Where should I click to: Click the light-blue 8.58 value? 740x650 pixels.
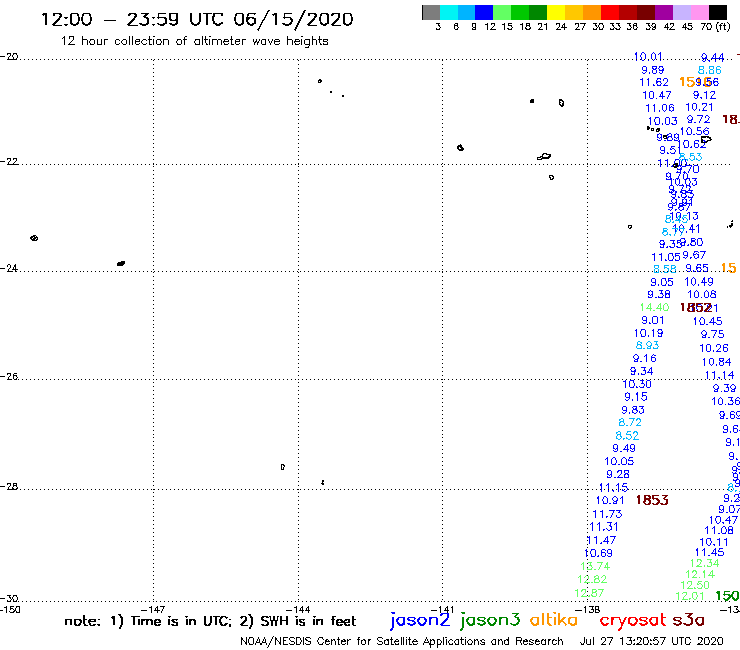pos(664,269)
